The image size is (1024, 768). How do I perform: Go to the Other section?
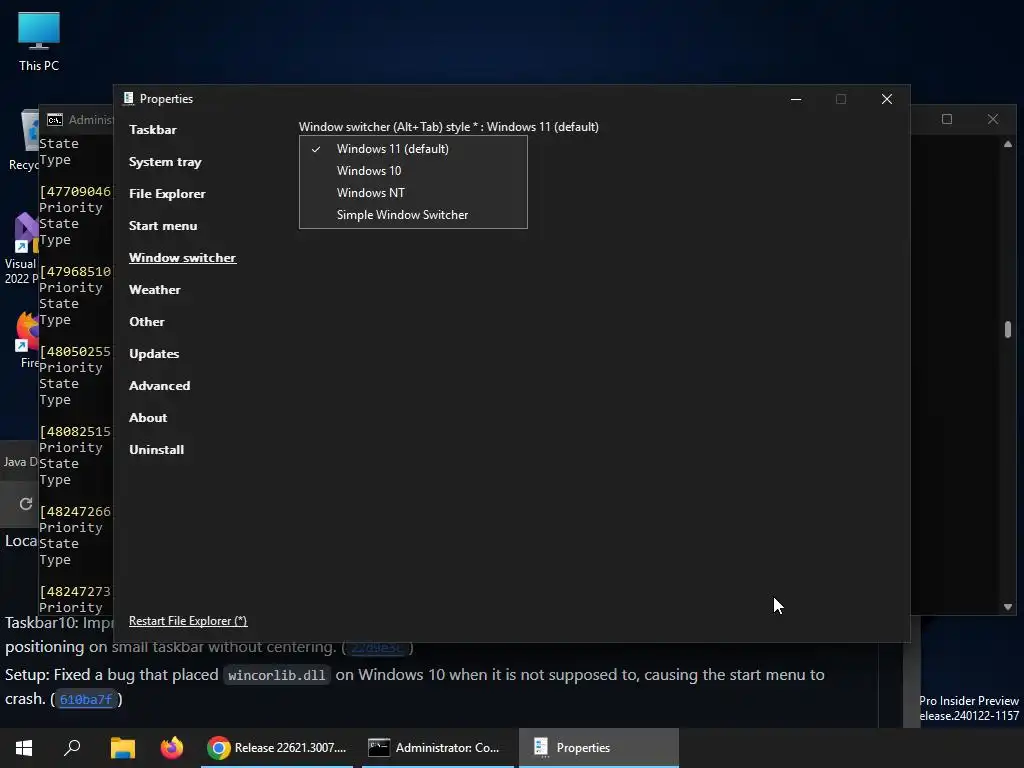coord(147,321)
